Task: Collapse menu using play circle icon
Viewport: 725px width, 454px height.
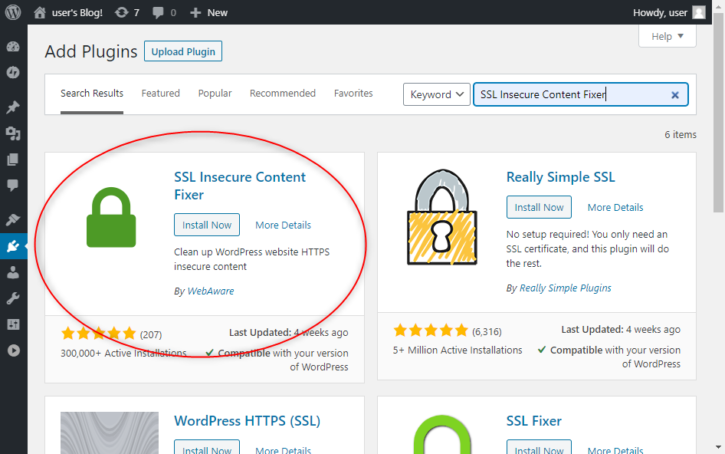Action: [x=13, y=350]
